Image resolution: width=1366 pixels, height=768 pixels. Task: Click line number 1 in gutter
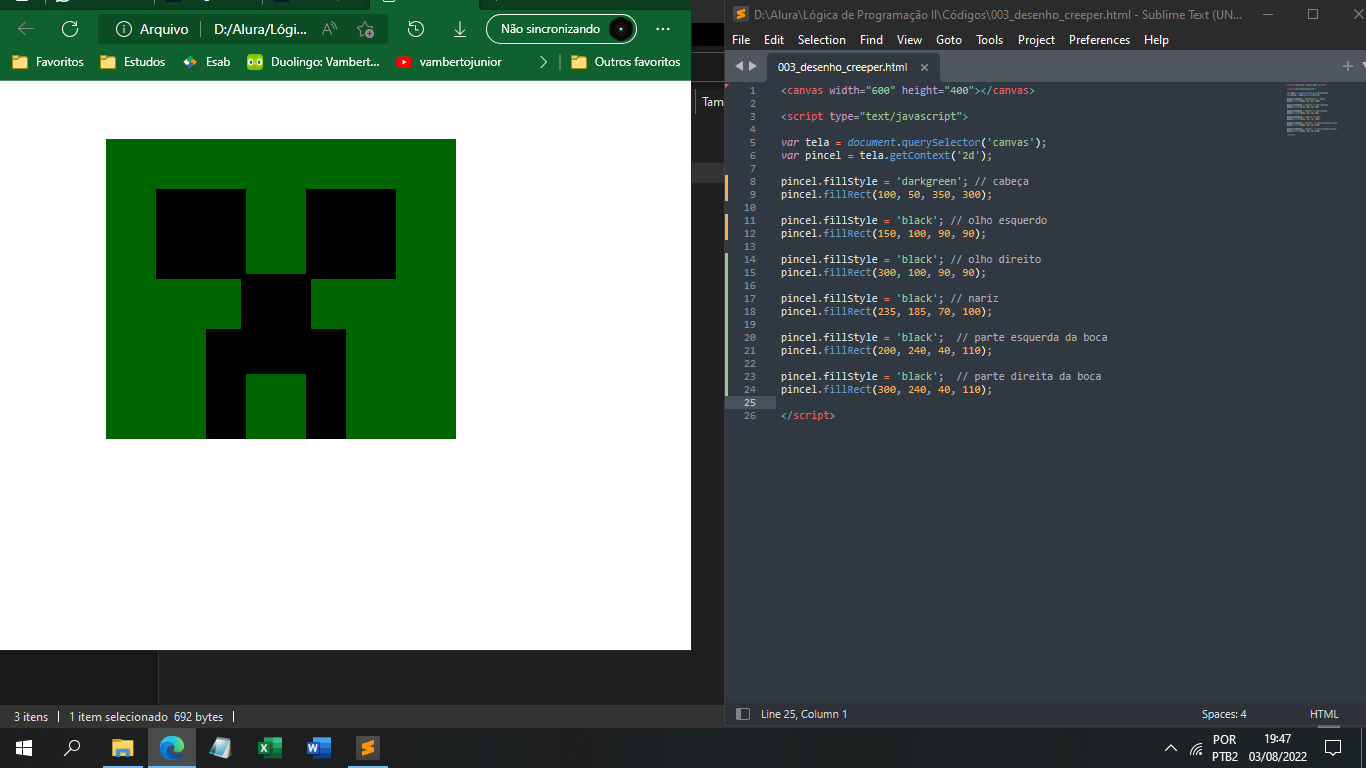[x=753, y=90]
